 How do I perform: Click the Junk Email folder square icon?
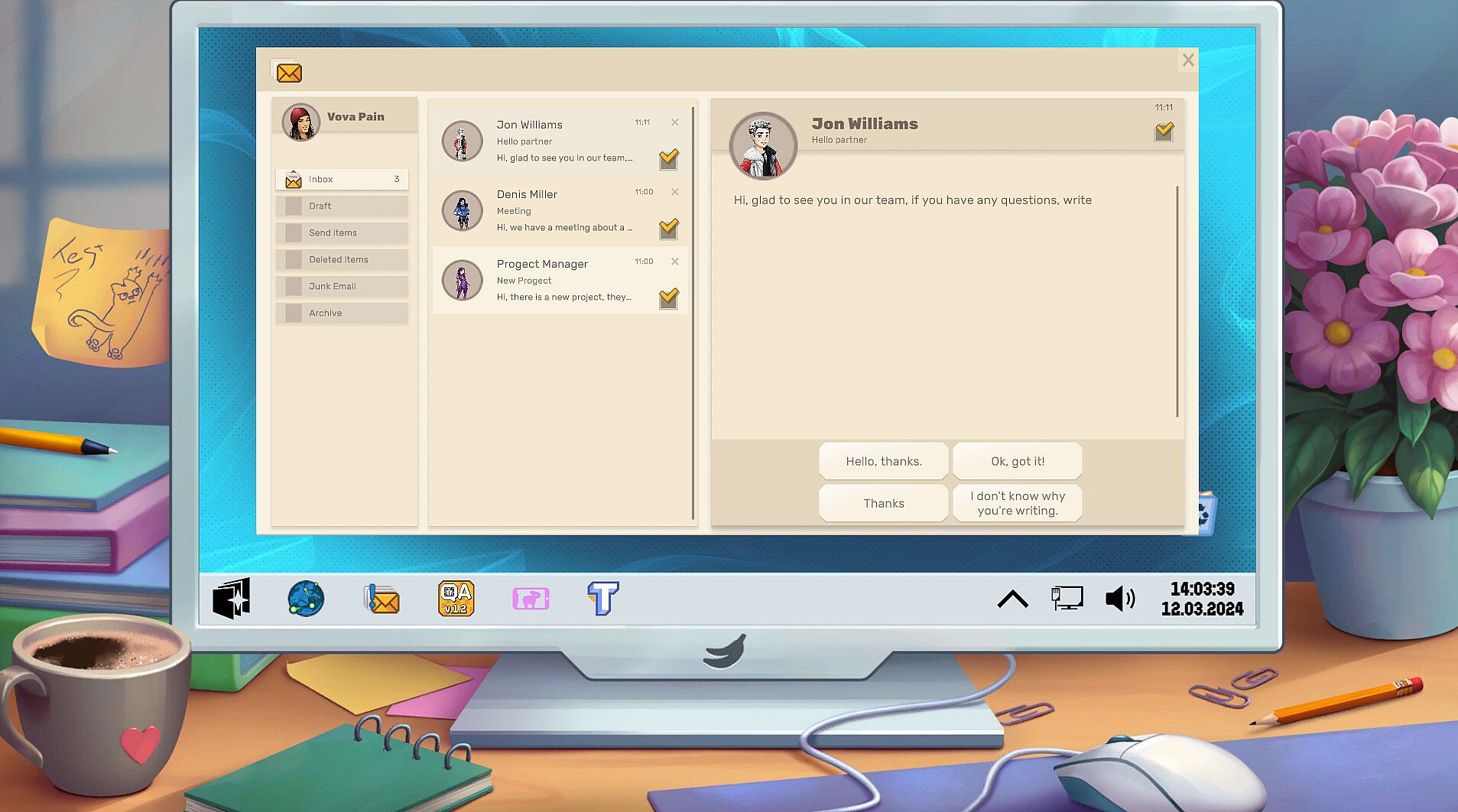pyautogui.click(x=294, y=286)
